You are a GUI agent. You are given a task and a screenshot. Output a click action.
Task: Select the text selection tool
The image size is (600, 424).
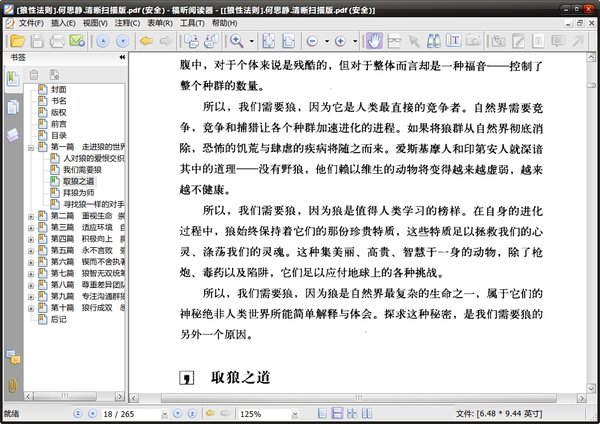[453, 41]
